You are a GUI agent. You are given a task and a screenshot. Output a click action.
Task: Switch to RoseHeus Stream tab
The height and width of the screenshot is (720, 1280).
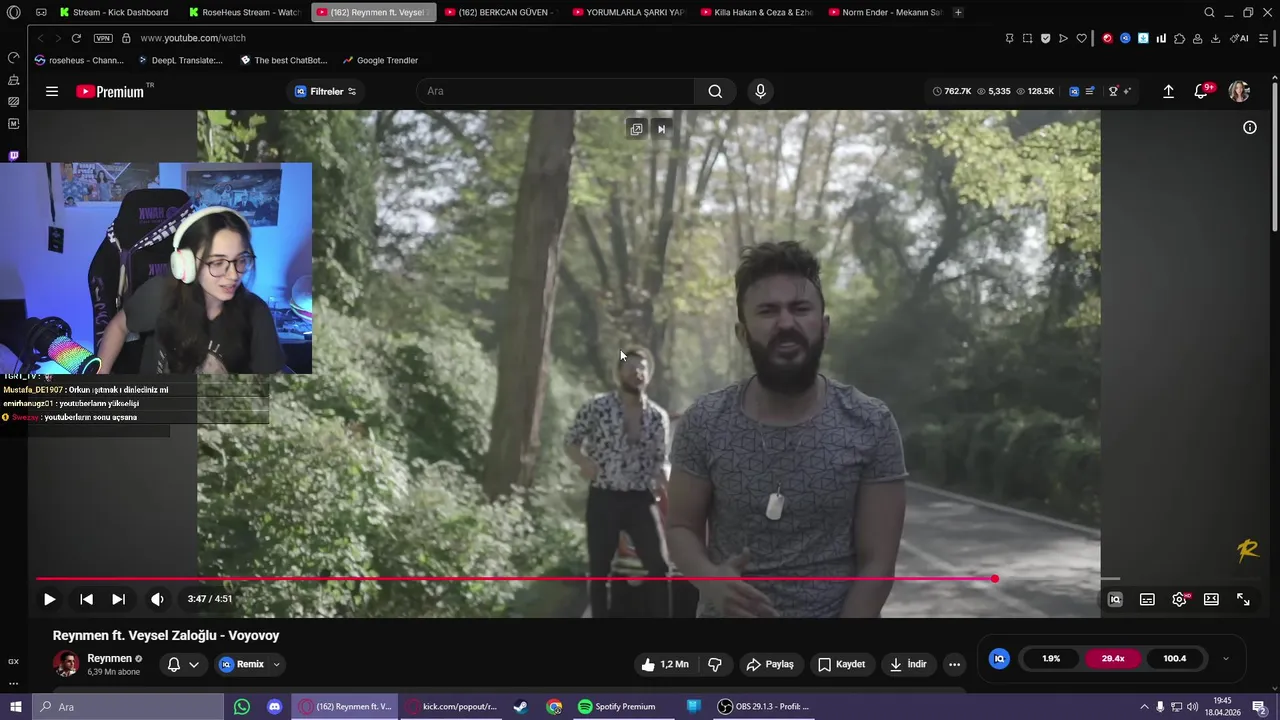245,12
